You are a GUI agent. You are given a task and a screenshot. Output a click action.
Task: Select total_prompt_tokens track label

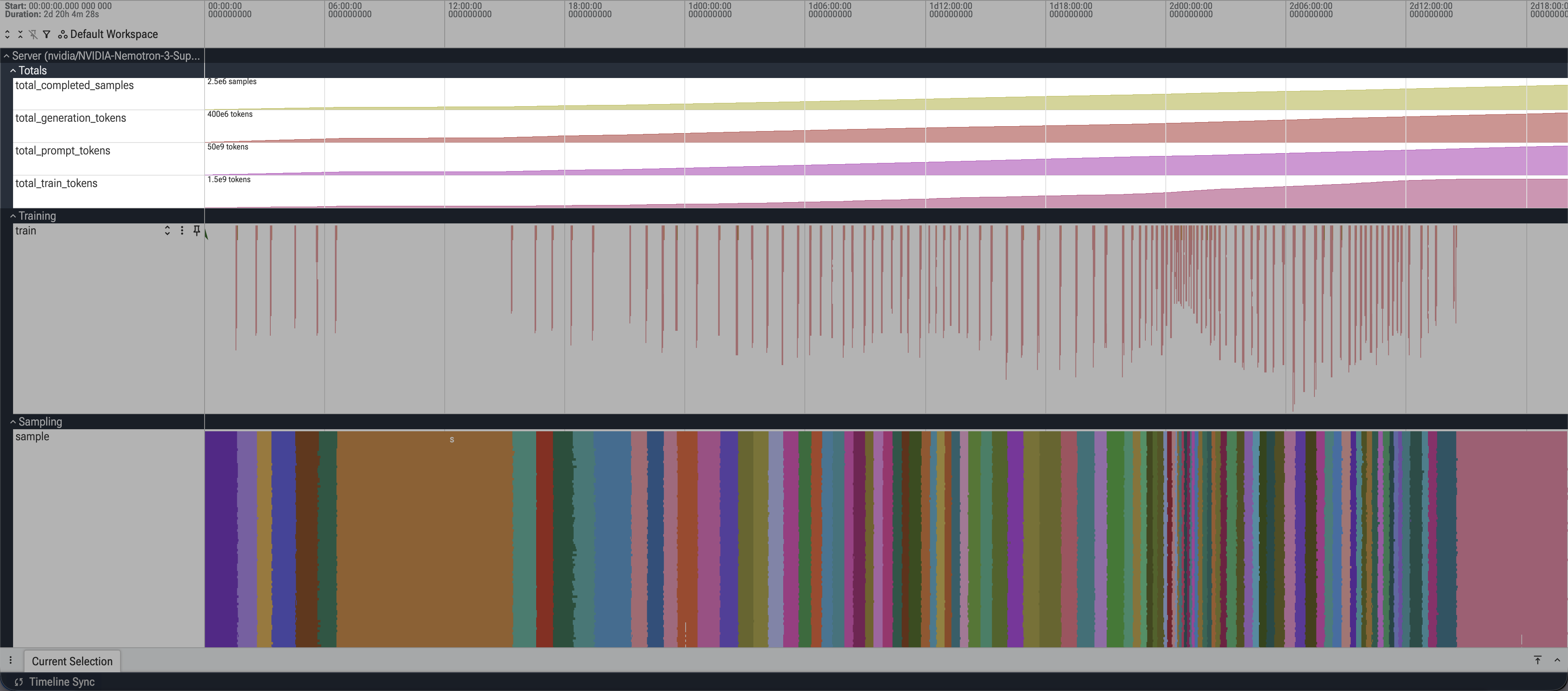pyautogui.click(x=63, y=151)
